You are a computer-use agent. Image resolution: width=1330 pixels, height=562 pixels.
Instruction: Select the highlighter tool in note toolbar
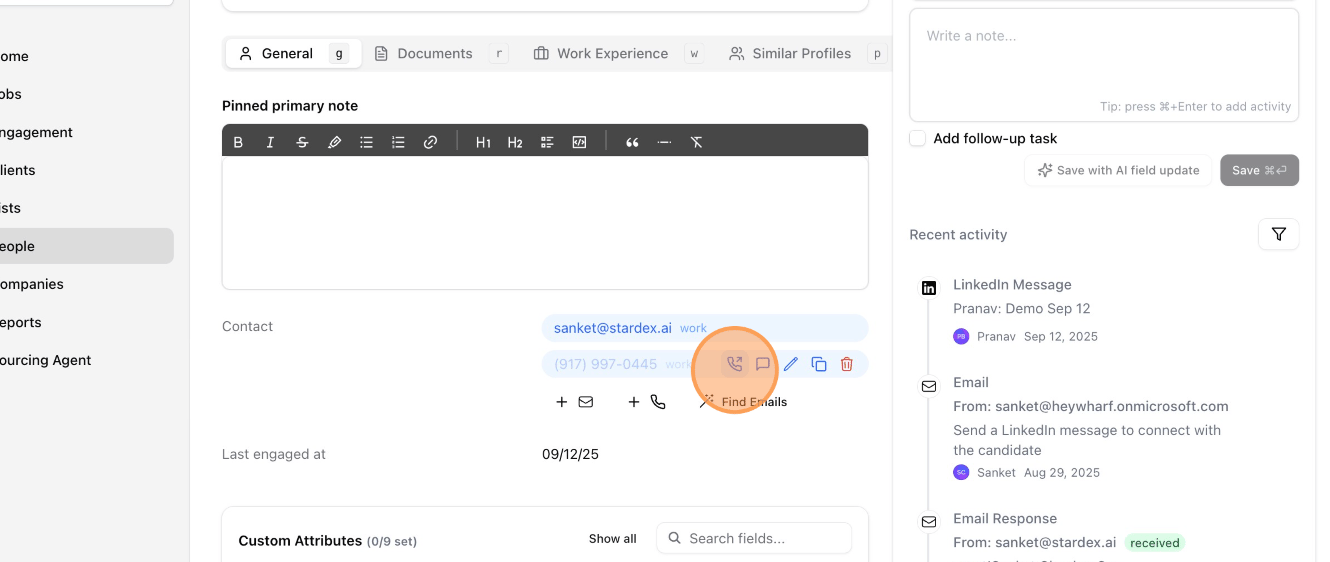coord(334,142)
